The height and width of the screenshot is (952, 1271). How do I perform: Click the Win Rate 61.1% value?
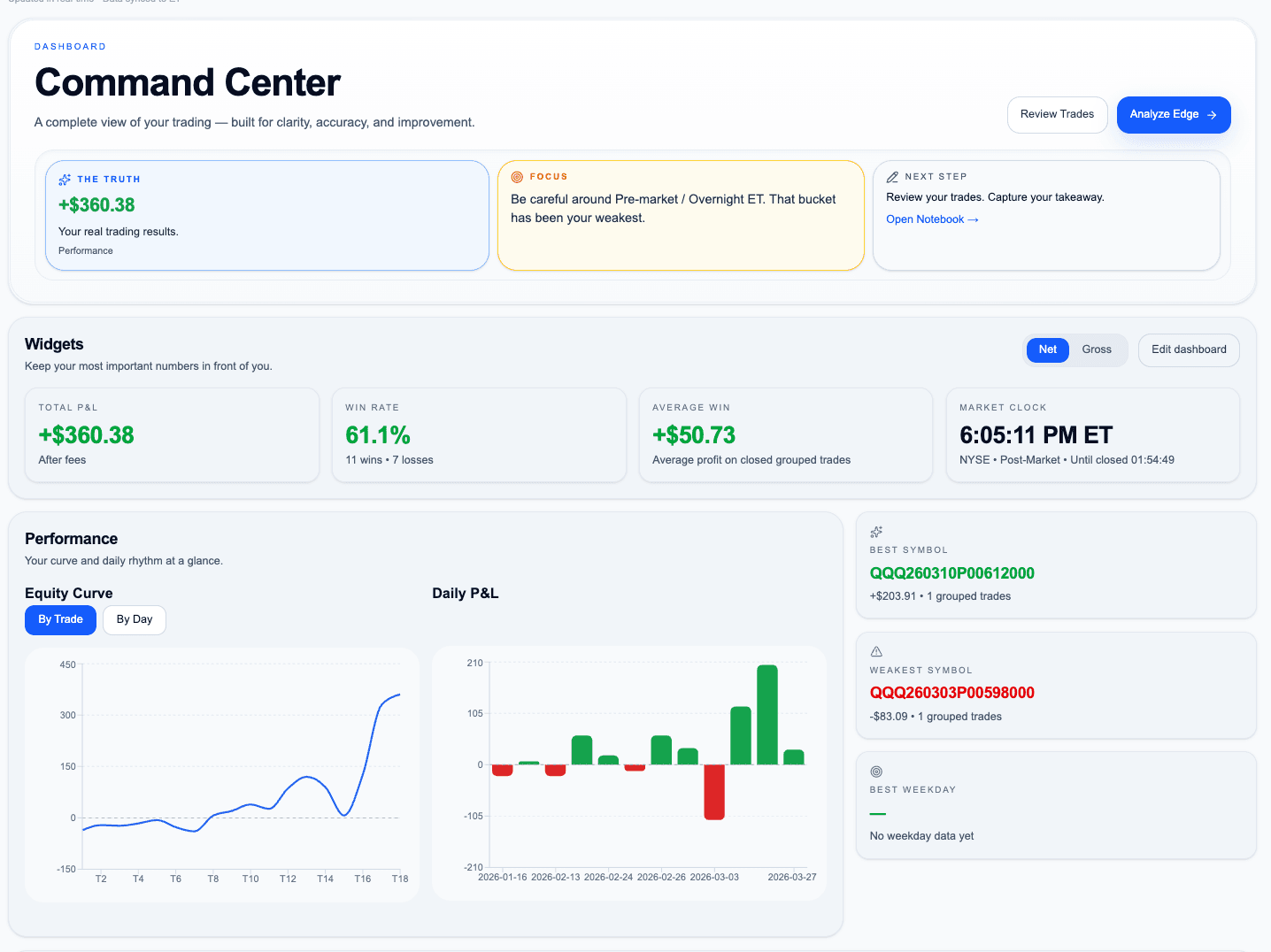point(378,435)
